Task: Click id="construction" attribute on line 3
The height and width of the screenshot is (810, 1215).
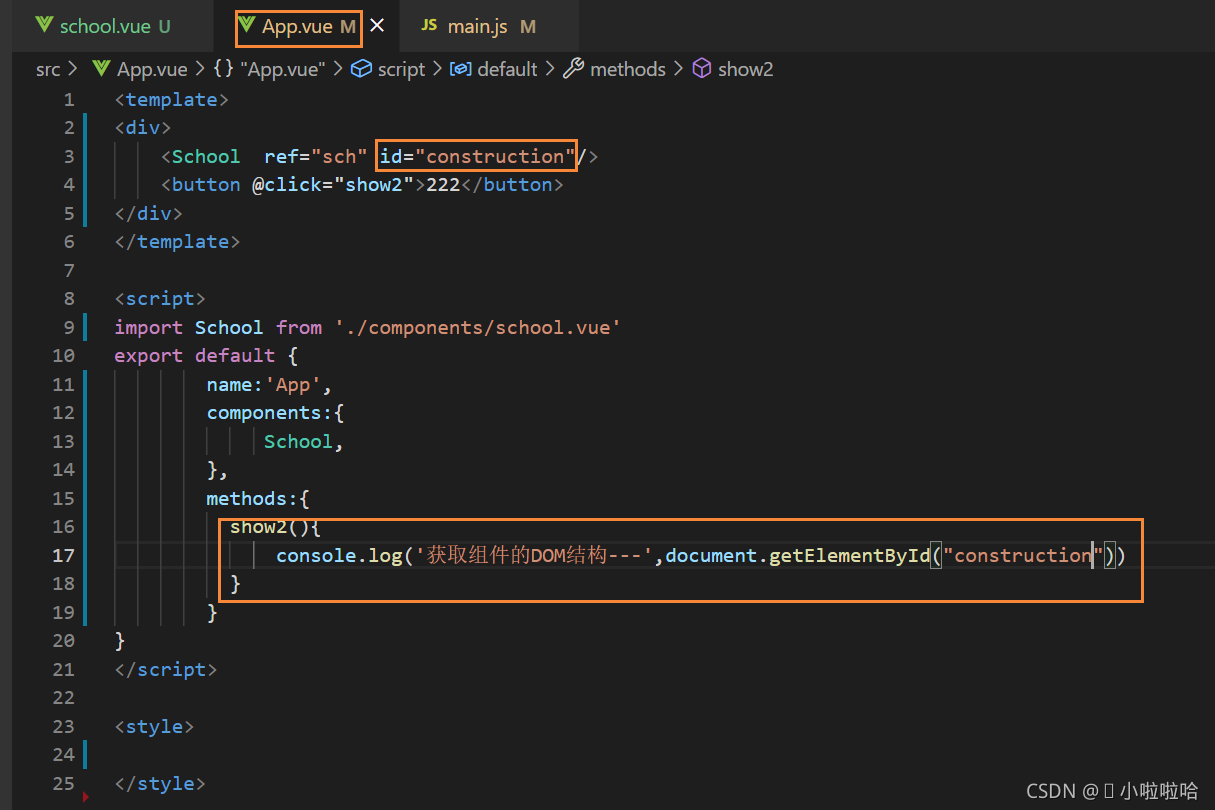Action: click(478, 156)
